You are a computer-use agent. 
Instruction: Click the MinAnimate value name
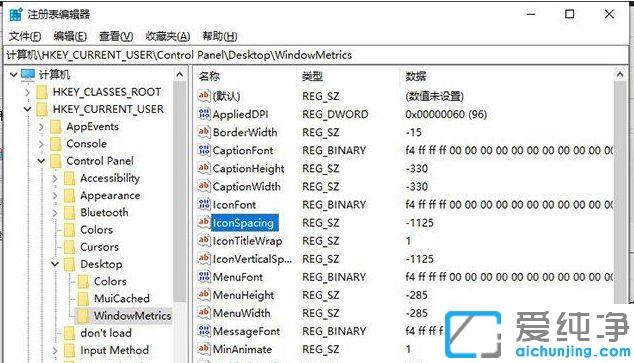(x=242, y=349)
